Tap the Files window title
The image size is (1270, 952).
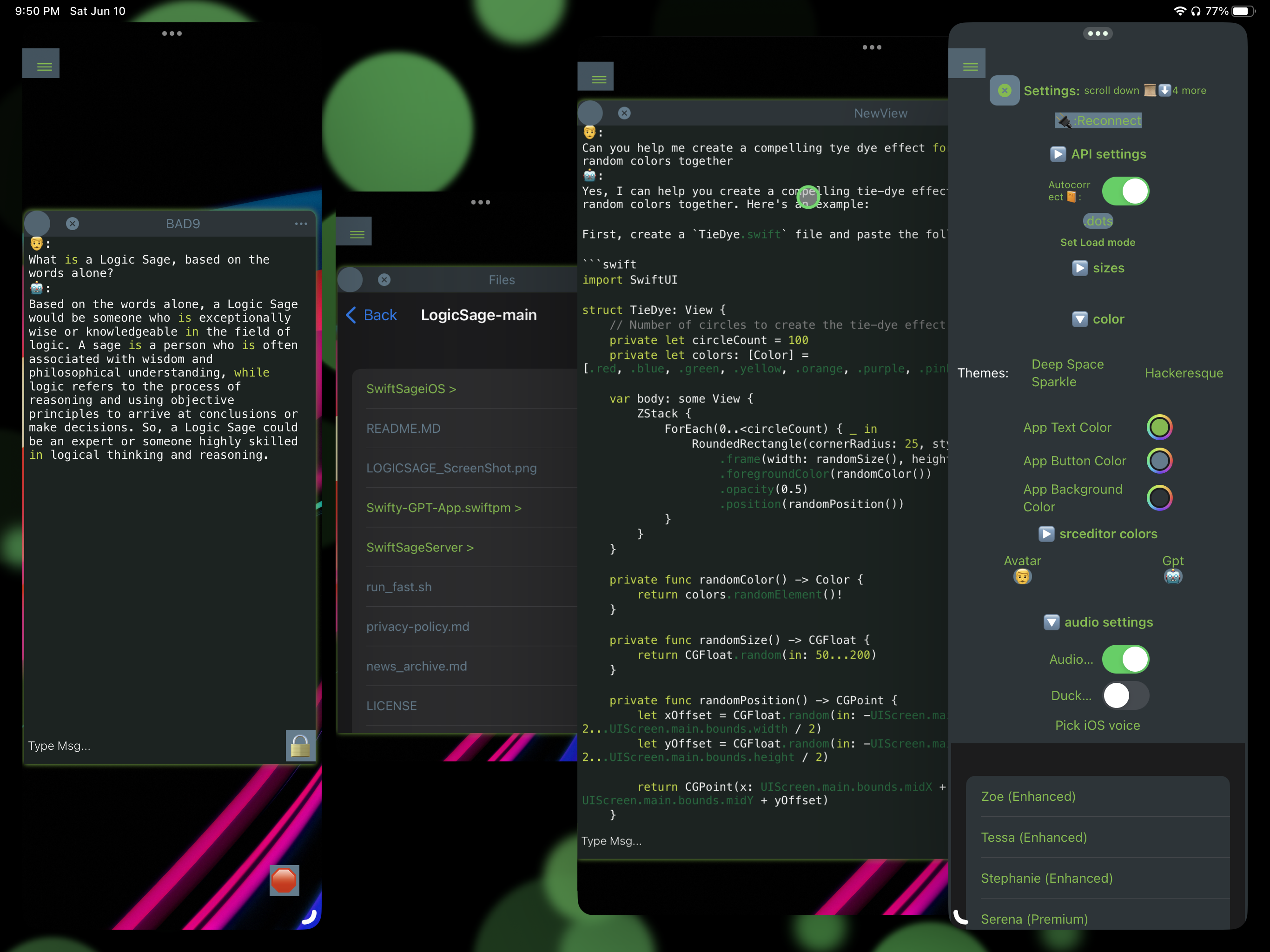[501, 280]
